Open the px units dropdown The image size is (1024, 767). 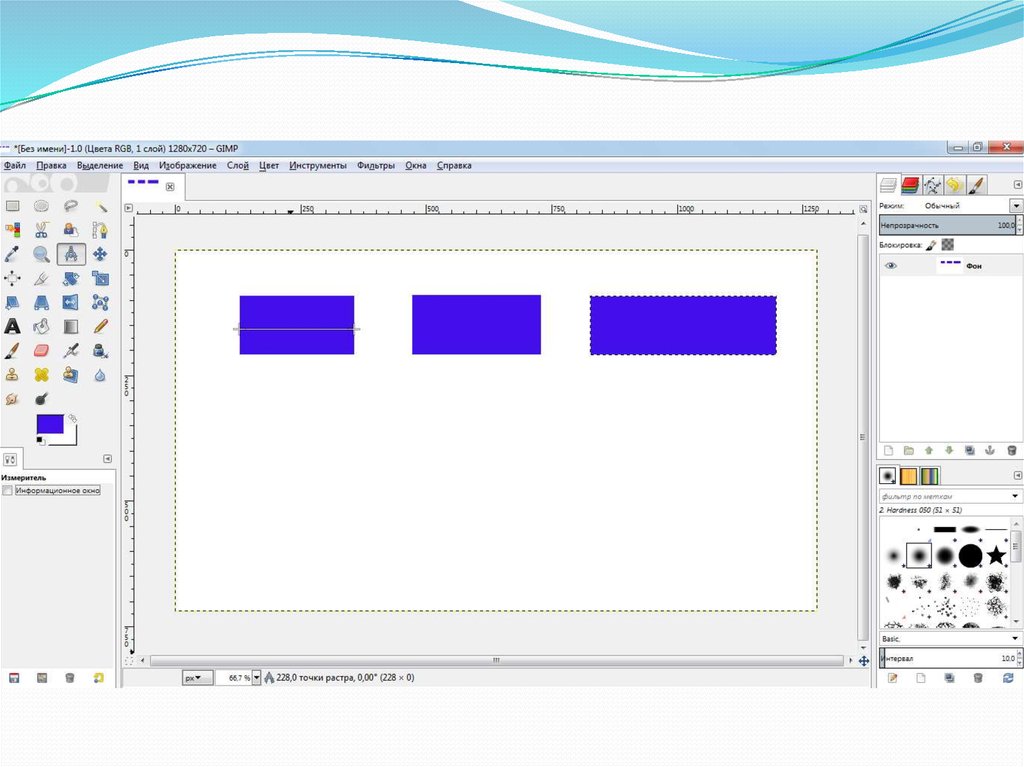tap(197, 677)
